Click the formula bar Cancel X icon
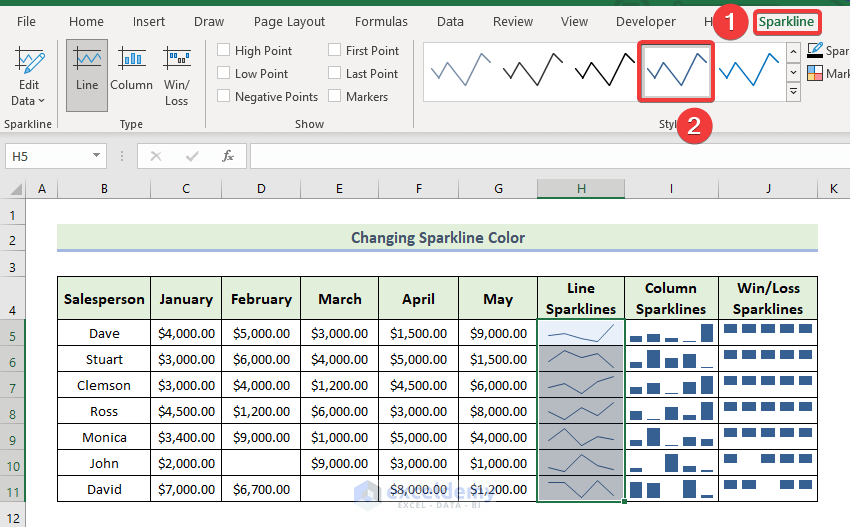The image size is (850, 527). tap(156, 156)
